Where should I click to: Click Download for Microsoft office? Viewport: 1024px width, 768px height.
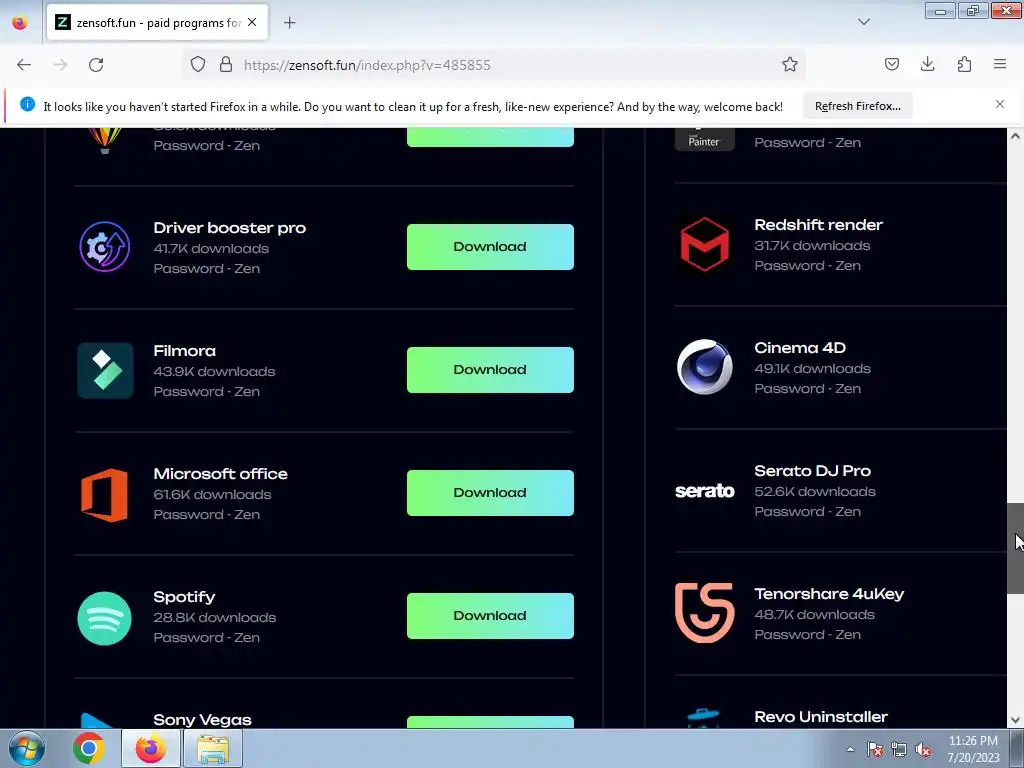pos(490,493)
